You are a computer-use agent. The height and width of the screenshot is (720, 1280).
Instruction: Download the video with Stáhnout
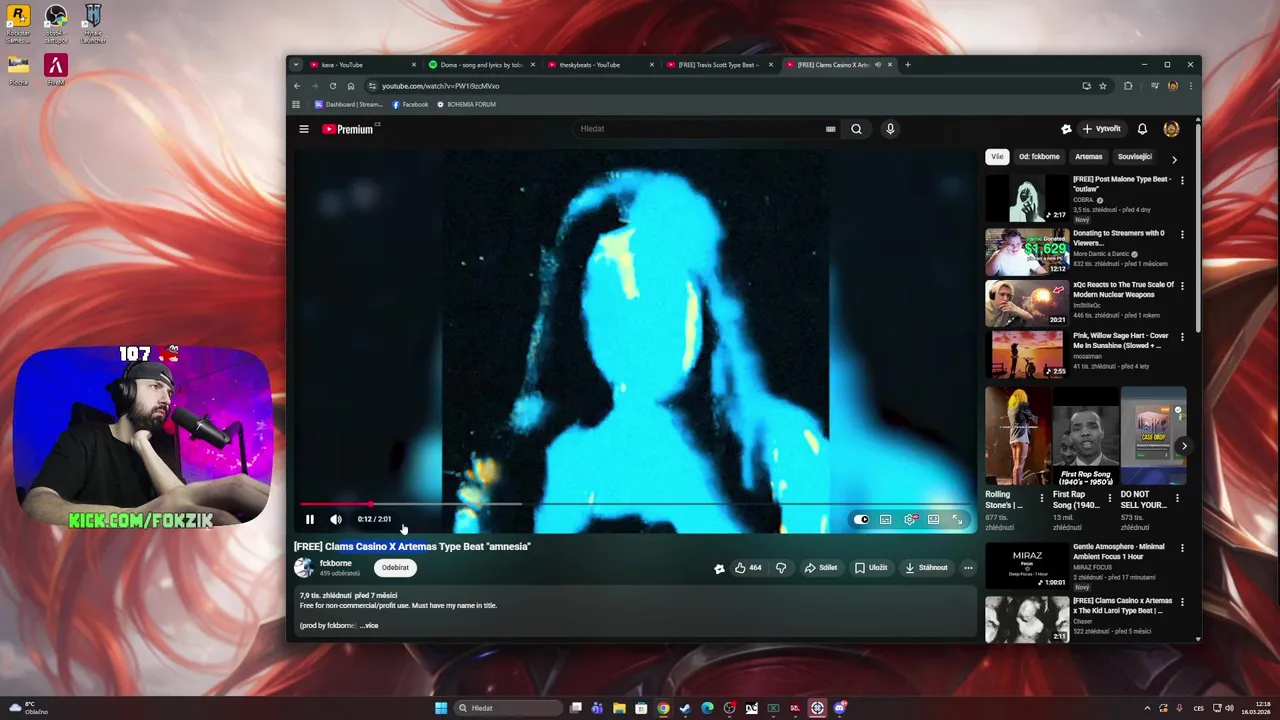coord(926,568)
